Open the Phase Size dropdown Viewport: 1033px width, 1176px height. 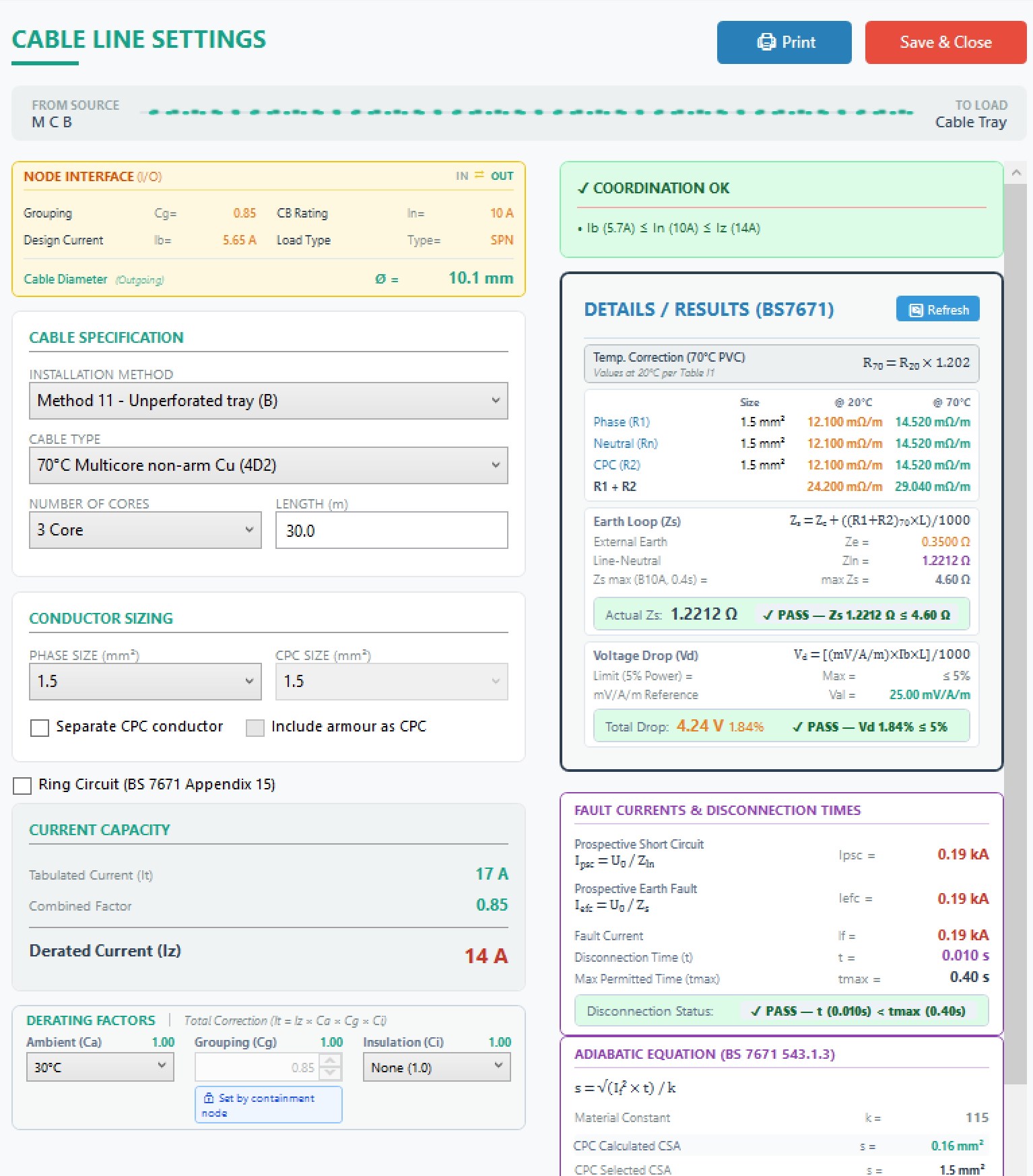click(x=145, y=682)
